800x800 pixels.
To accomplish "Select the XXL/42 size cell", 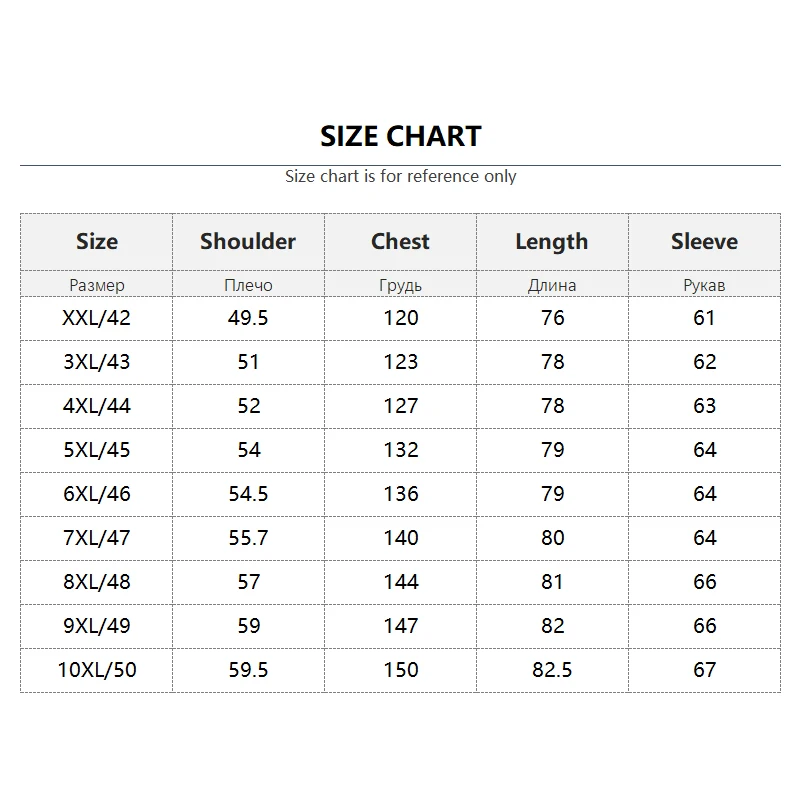I will pyautogui.click(x=97, y=318).
